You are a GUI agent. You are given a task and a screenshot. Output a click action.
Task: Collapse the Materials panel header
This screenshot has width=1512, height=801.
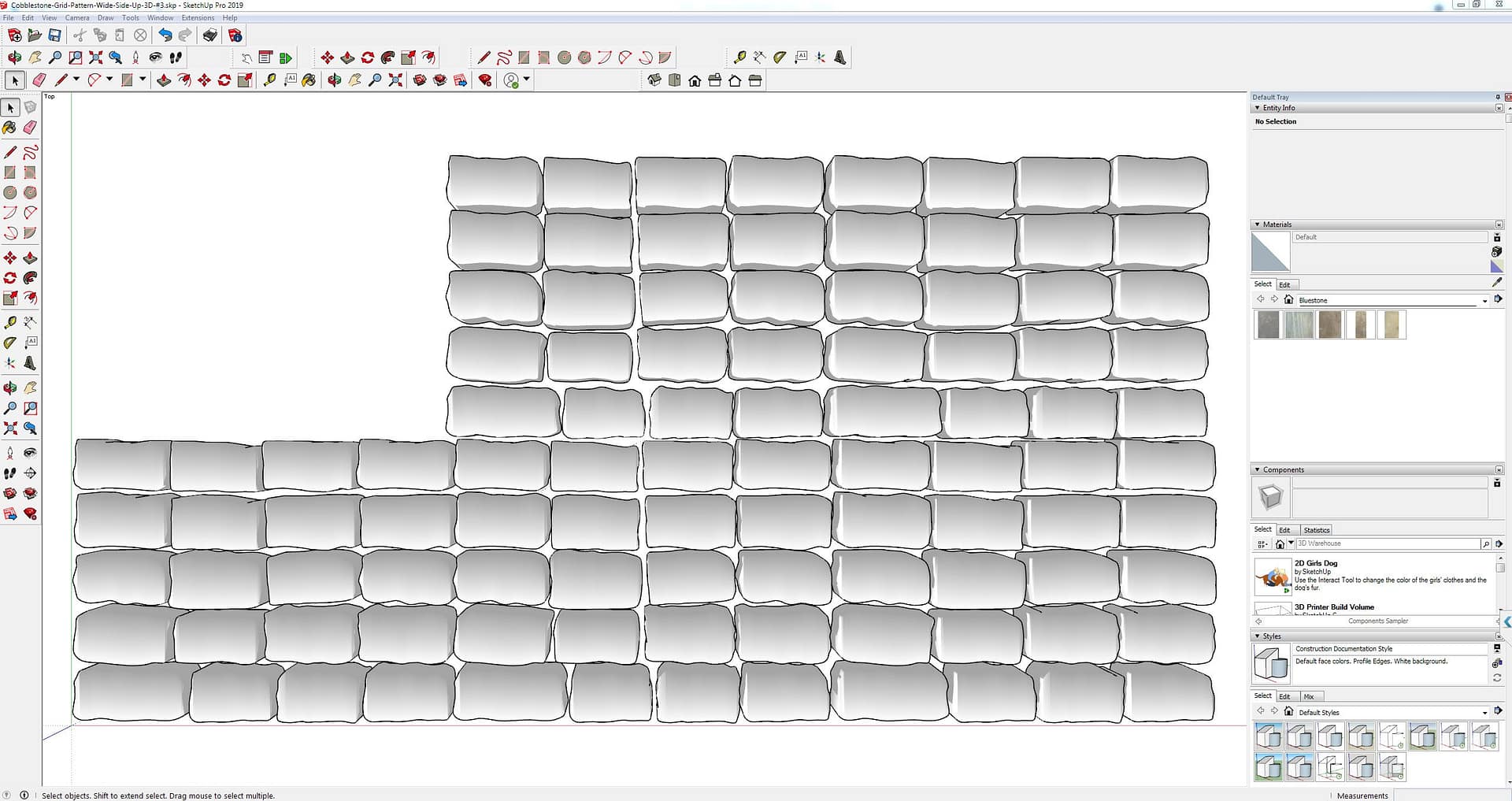1257,224
